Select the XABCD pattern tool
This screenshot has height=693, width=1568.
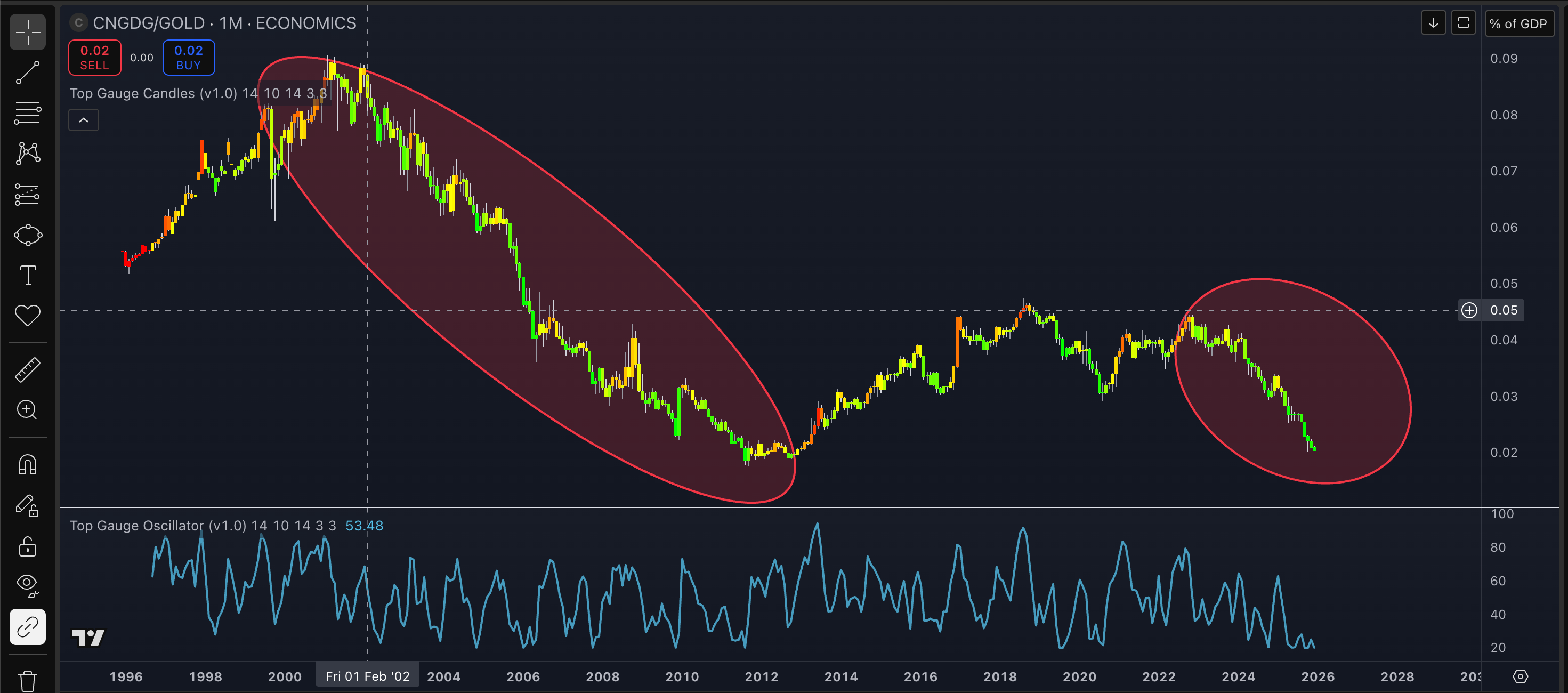pos(27,153)
